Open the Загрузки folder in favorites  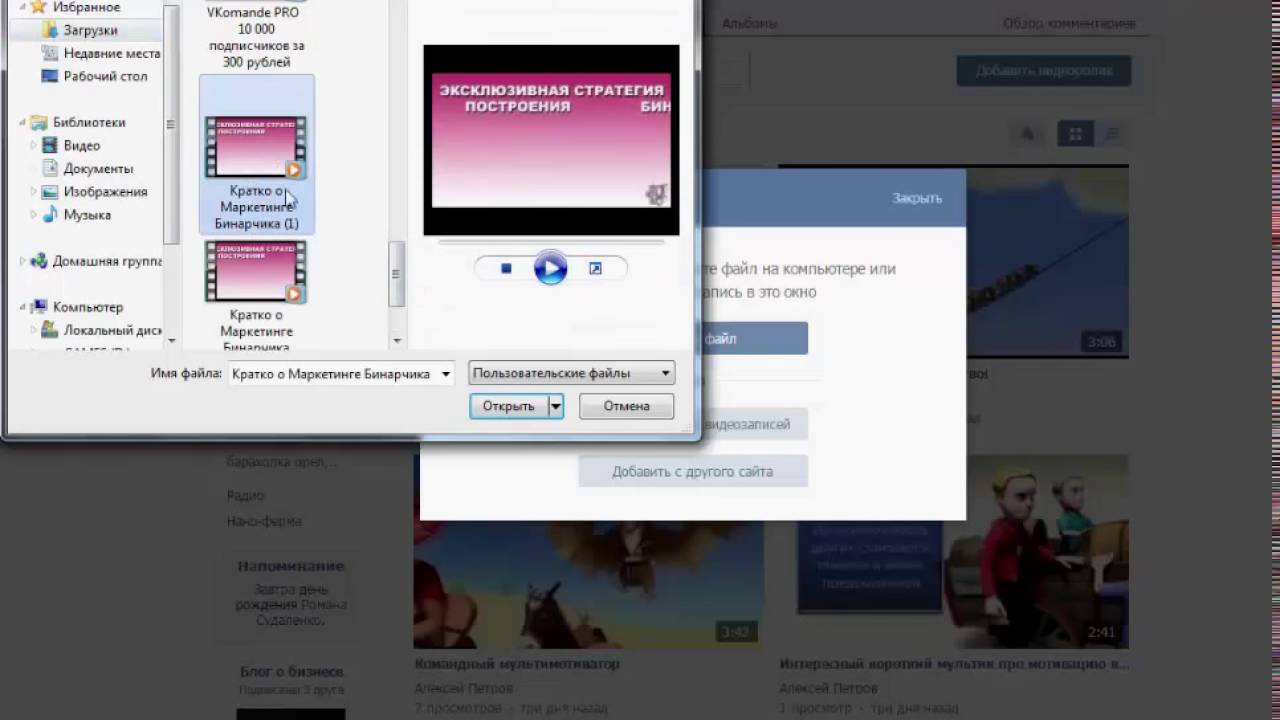click(90, 30)
